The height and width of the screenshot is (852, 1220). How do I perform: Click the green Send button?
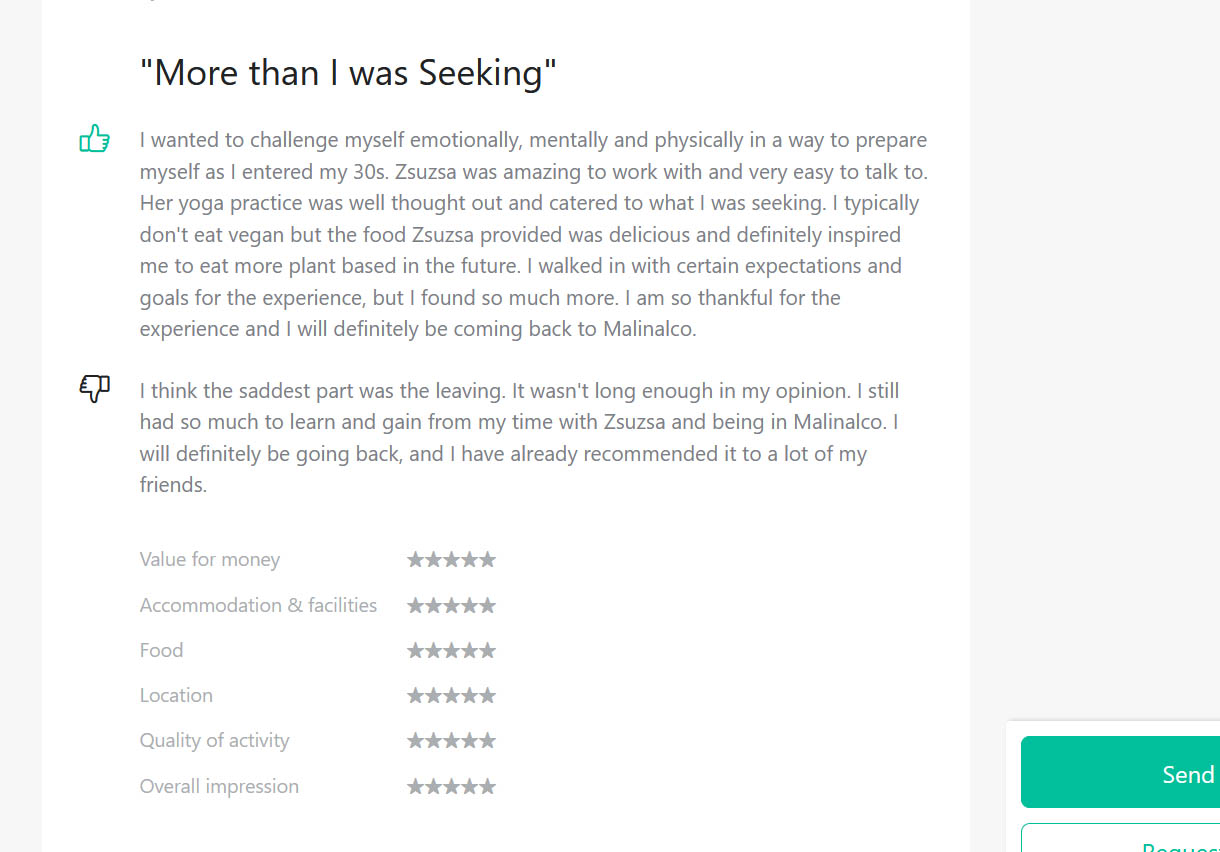(1120, 772)
